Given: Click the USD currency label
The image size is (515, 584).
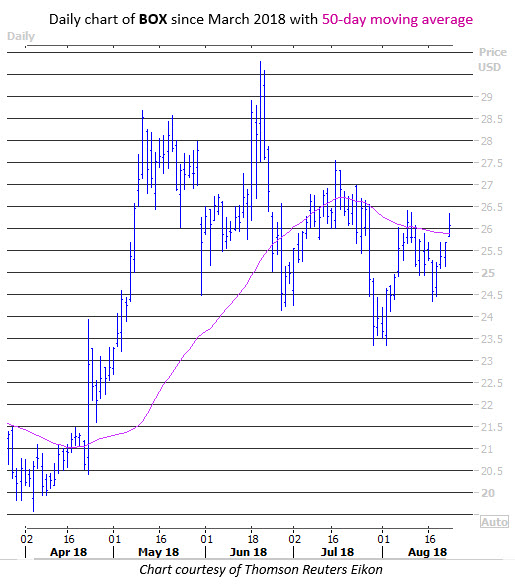Looking at the screenshot, I should click(489, 67).
